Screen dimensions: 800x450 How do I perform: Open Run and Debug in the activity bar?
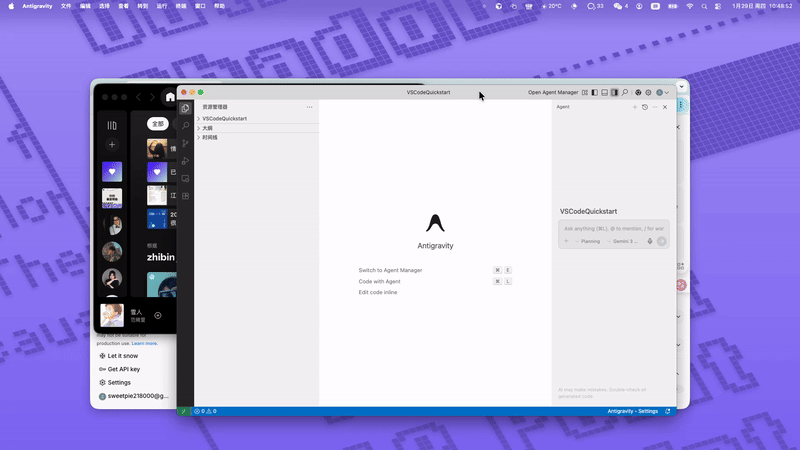coord(185,161)
